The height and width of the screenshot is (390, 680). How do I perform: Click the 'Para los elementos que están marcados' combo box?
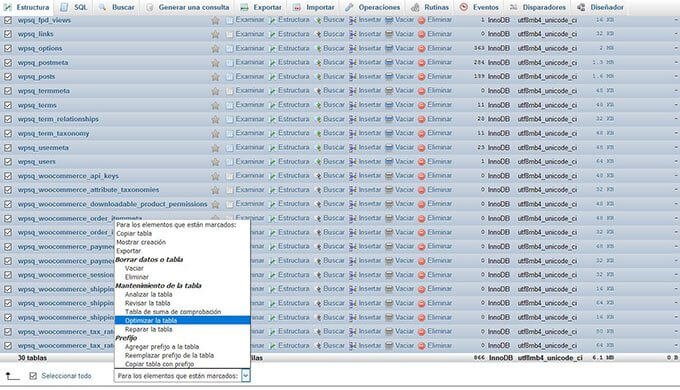(x=182, y=376)
